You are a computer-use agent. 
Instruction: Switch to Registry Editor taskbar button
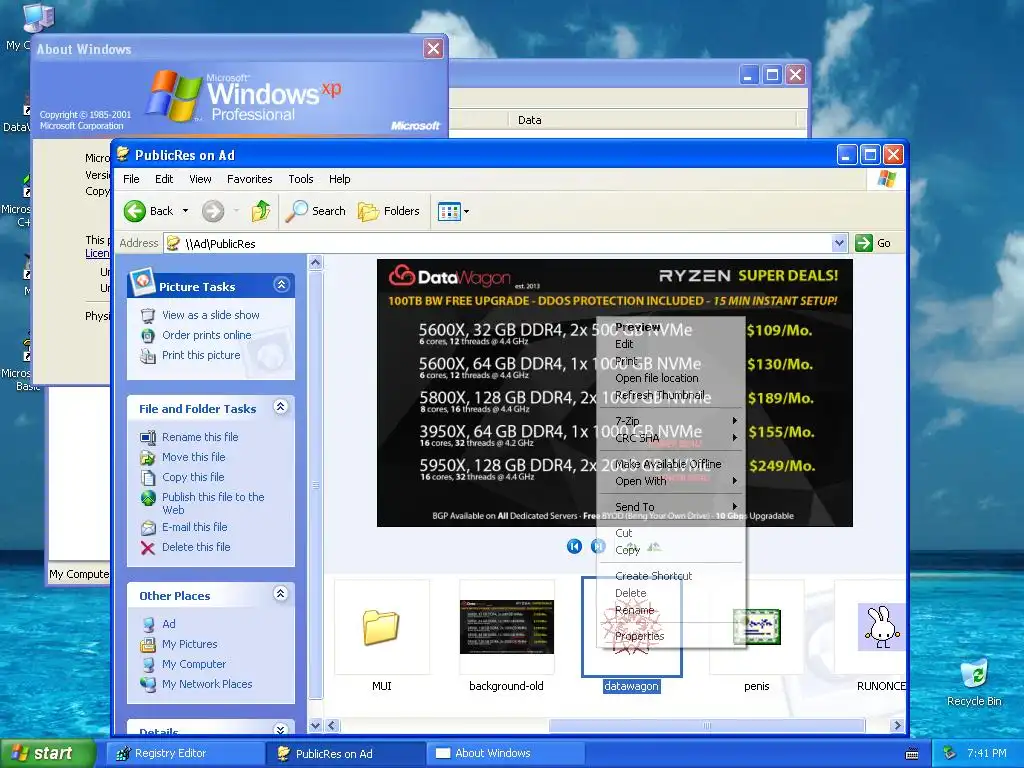(185, 754)
